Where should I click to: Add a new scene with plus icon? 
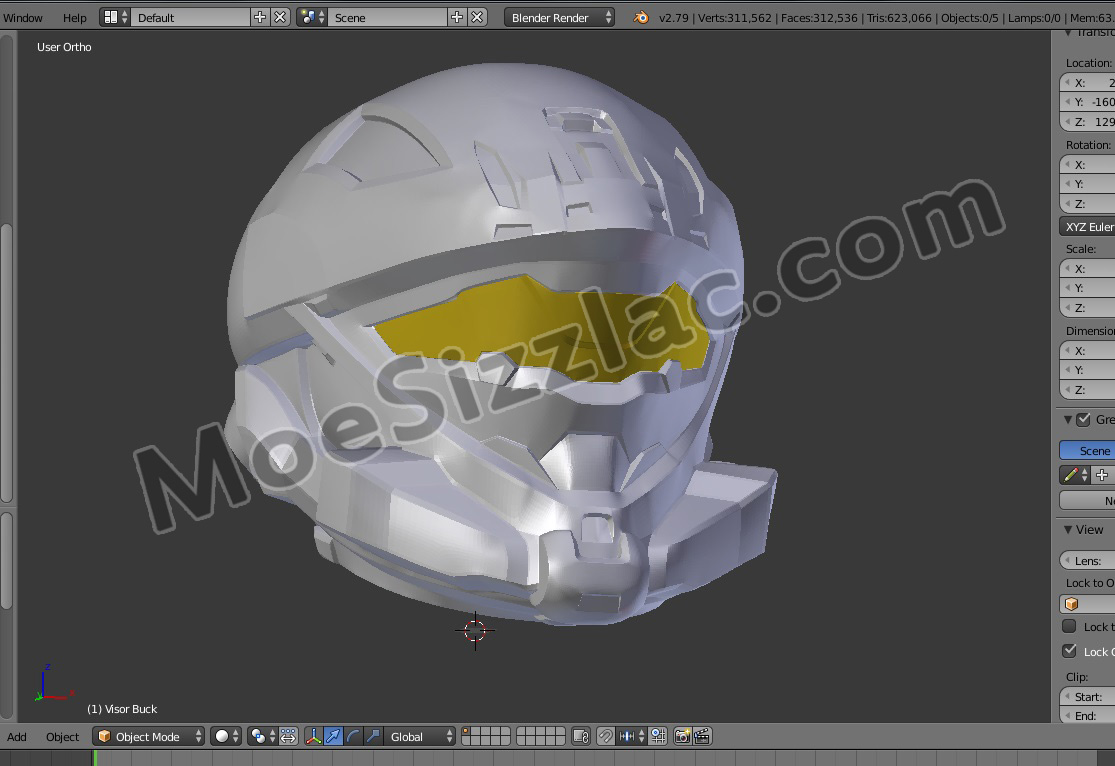(x=457, y=18)
